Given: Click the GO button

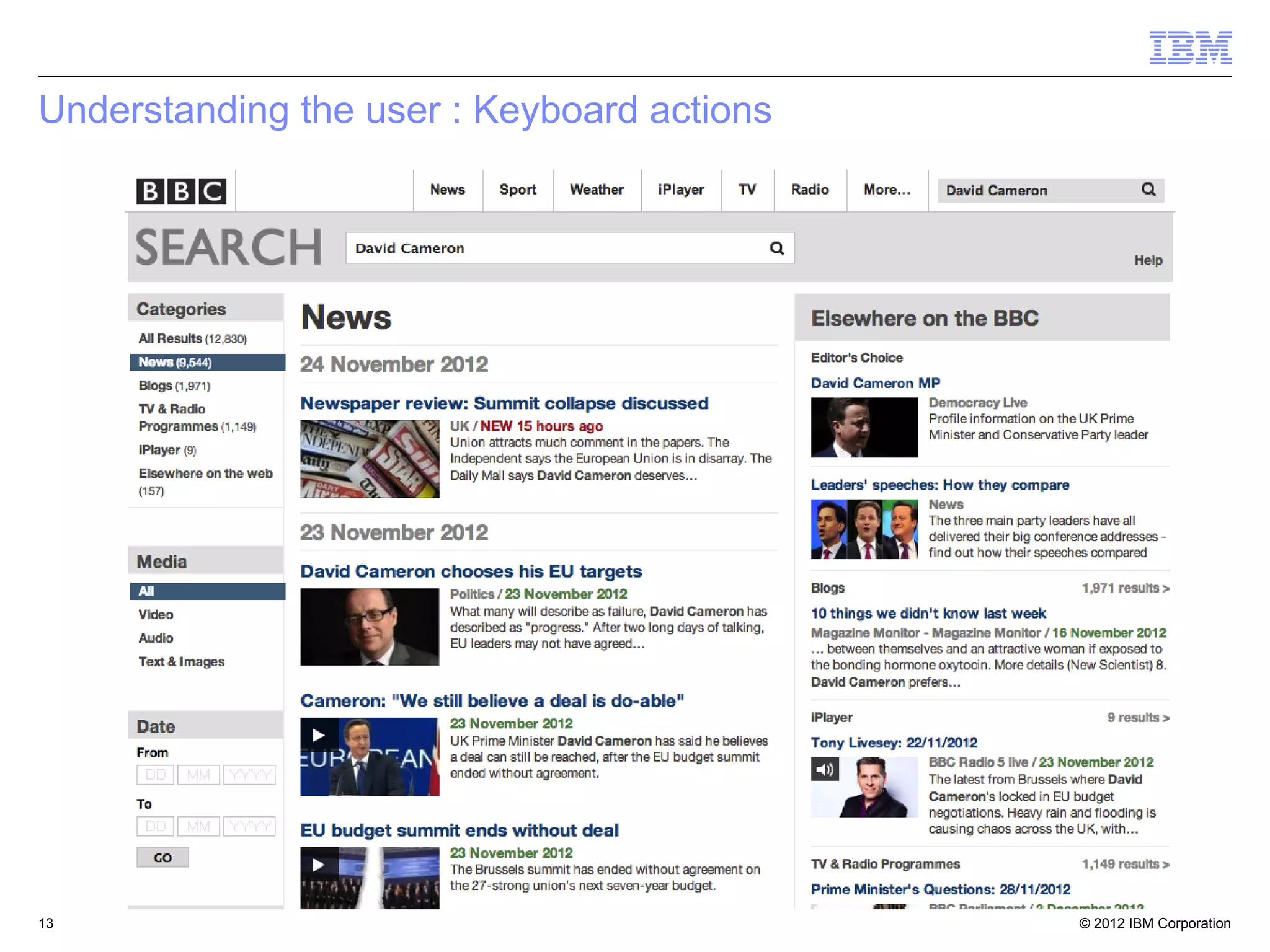Looking at the screenshot, I should pos(162,858).
